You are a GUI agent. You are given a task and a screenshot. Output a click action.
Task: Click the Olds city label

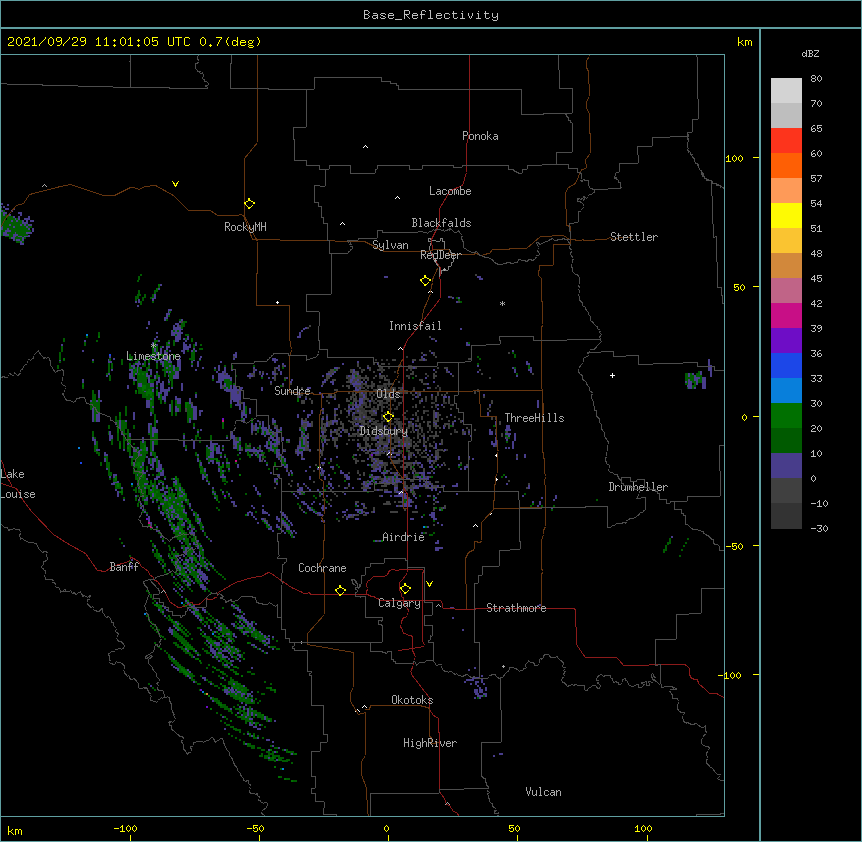point(388,394)
